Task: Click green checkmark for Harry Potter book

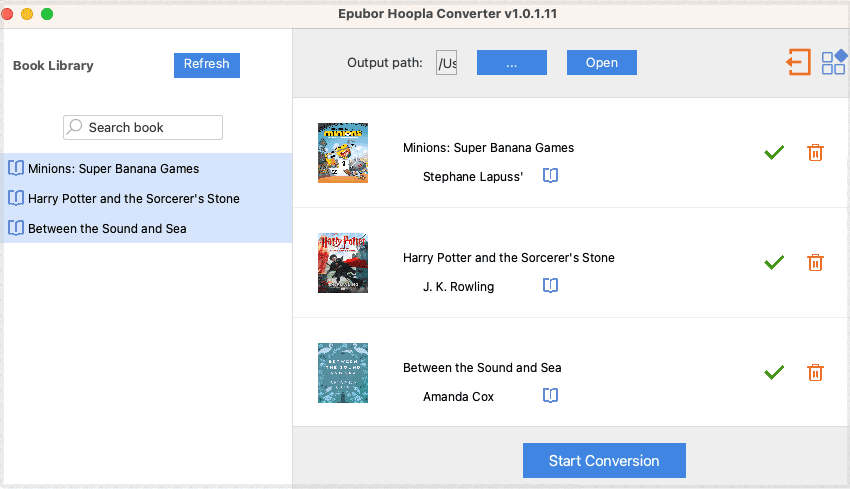Action: coord(773,262)
